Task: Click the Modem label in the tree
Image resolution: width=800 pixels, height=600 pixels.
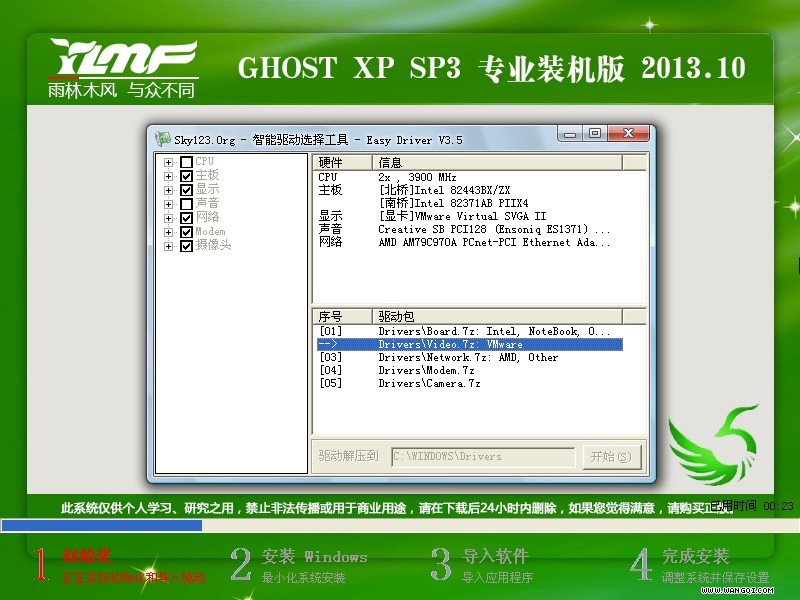Action: pyautogui.click(x=210, y=232)
